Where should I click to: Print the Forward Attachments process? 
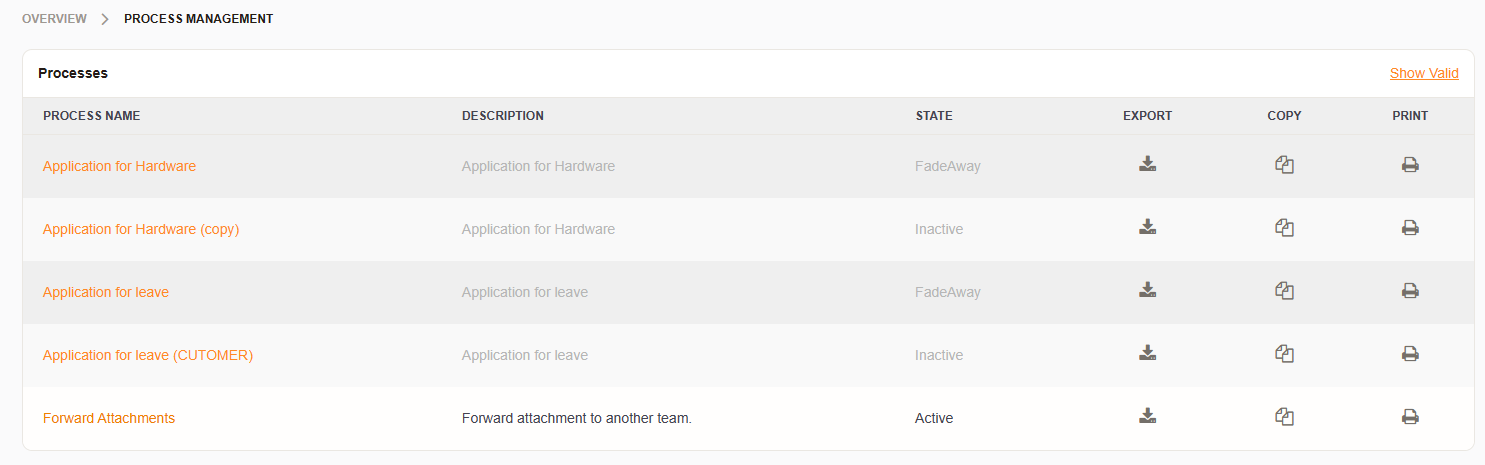[1410, 417]
